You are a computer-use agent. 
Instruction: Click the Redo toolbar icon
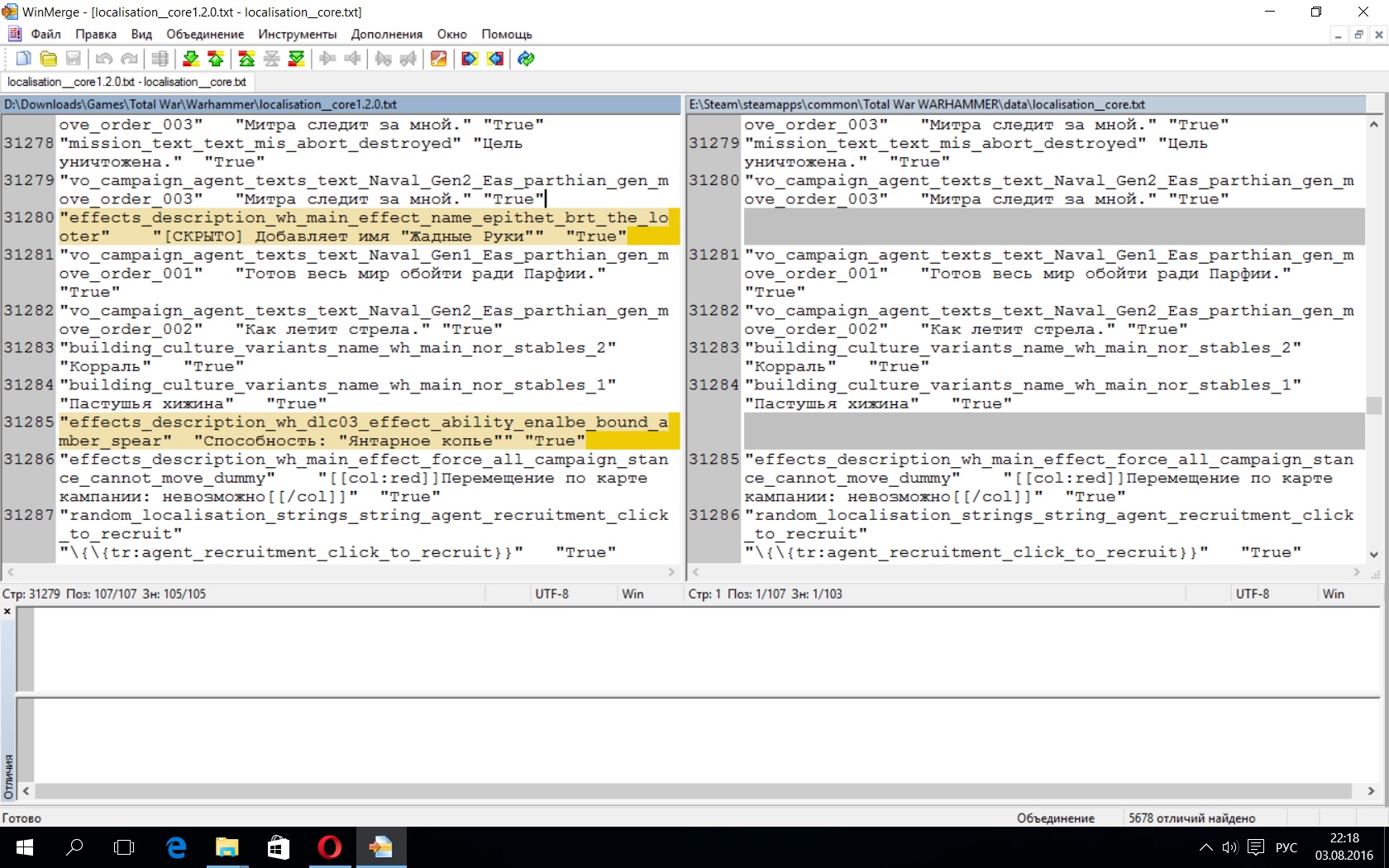coord(129,59)
